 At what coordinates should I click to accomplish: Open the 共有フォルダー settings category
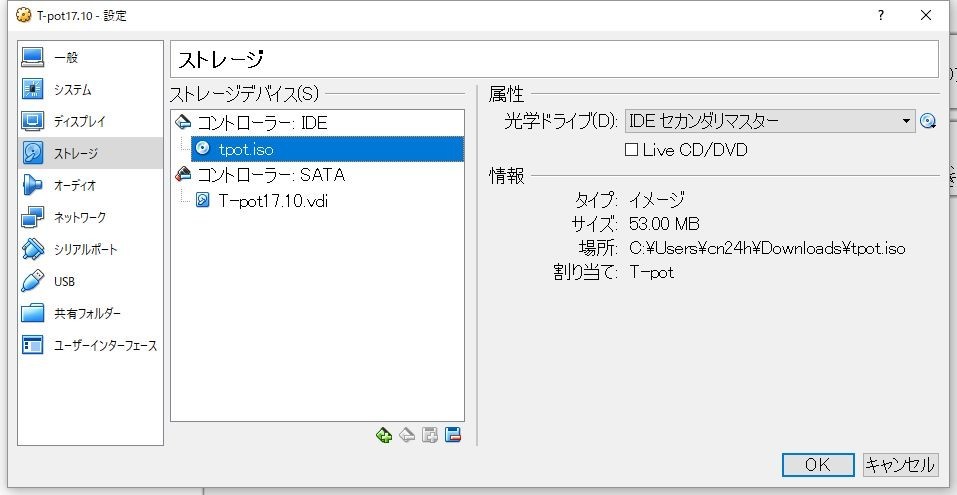90,313
